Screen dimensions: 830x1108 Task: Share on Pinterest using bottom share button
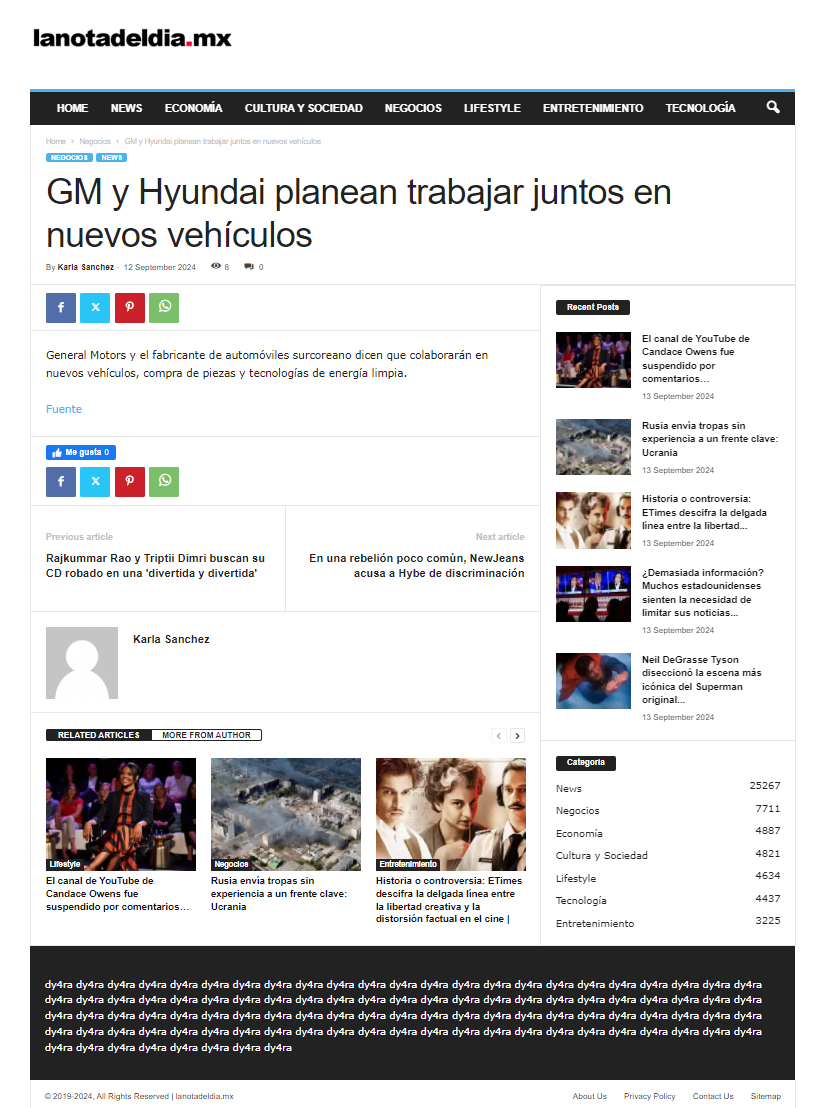point(130,481)
